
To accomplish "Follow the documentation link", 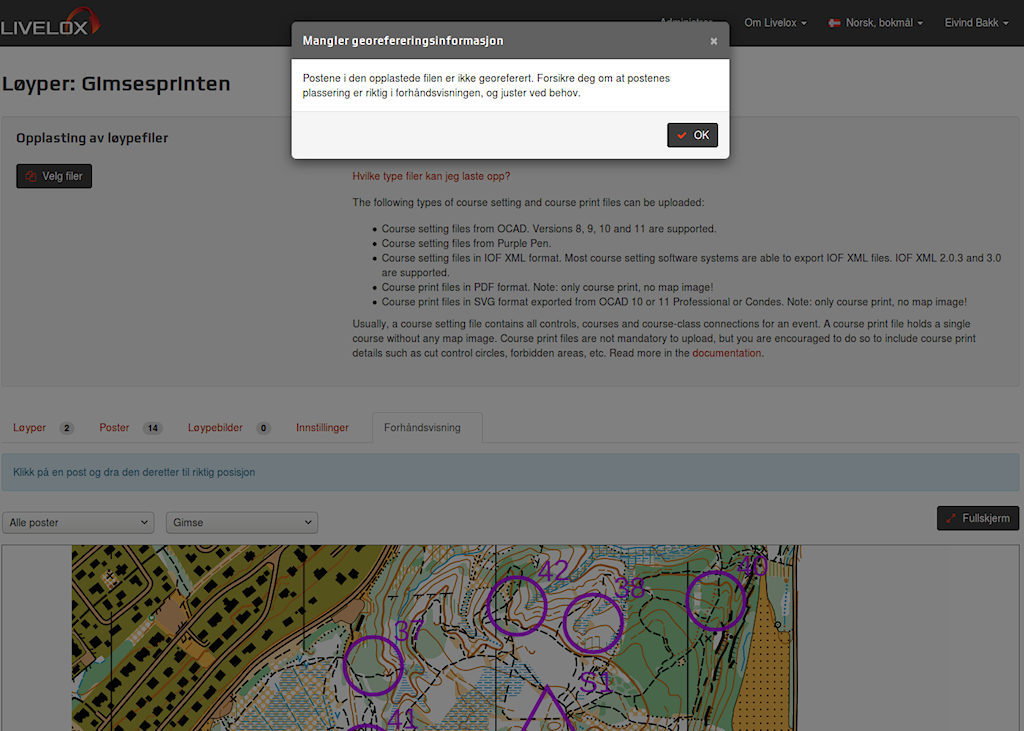I will click(x=726, y=353).
